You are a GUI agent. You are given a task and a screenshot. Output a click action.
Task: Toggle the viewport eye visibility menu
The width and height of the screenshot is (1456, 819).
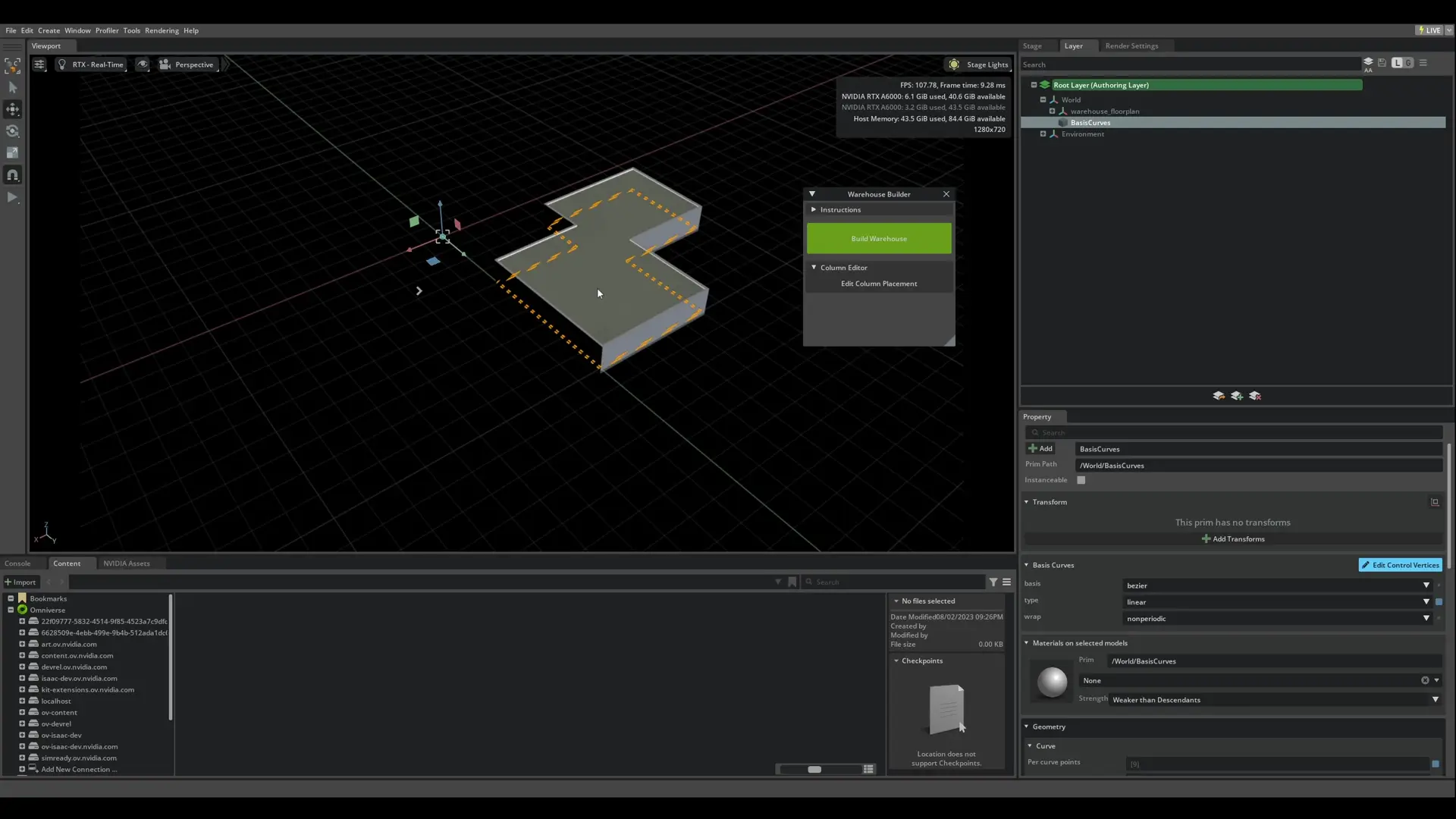tap(143, 64)
